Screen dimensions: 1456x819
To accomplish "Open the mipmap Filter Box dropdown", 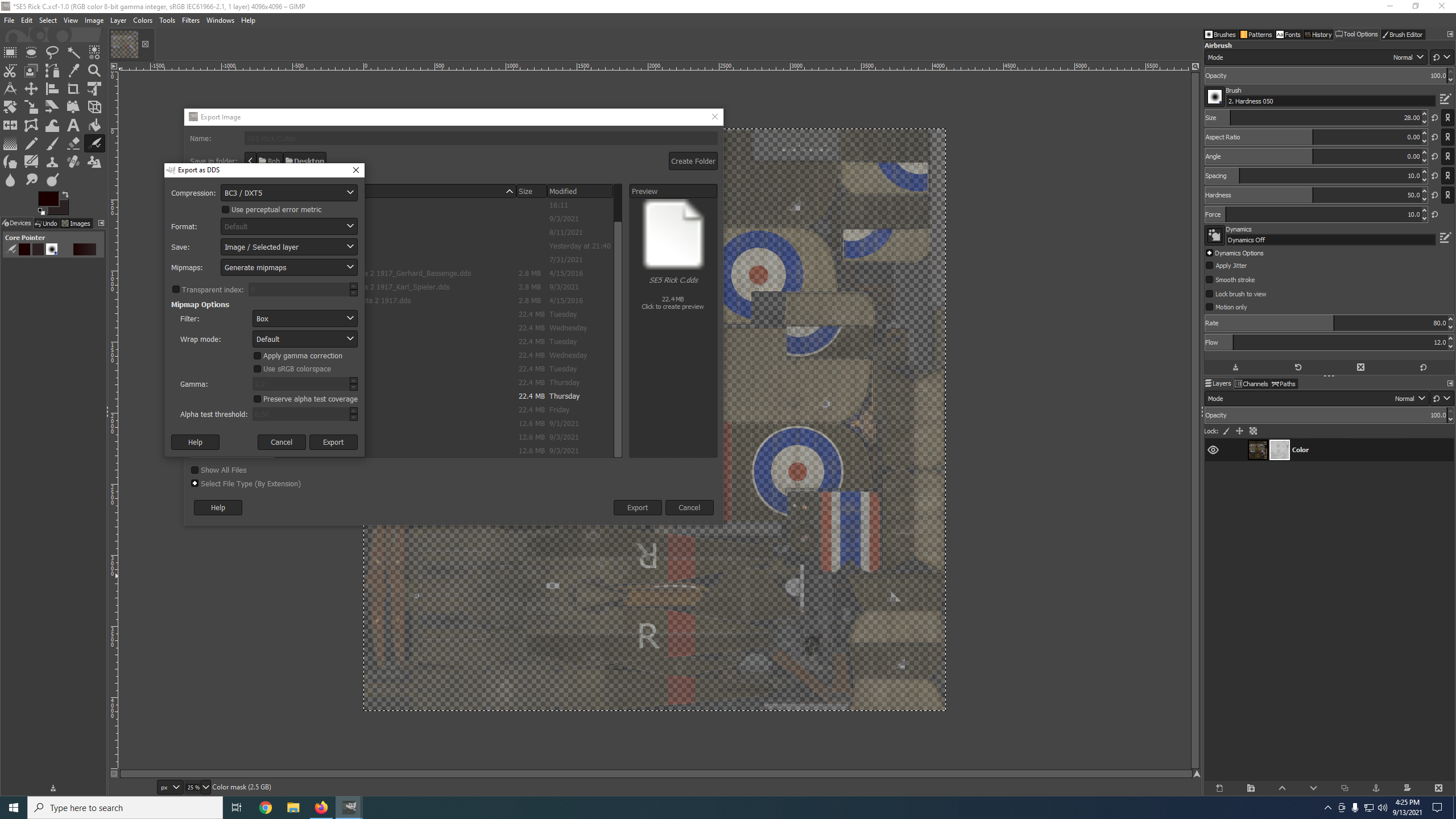I will coord(305,318).
